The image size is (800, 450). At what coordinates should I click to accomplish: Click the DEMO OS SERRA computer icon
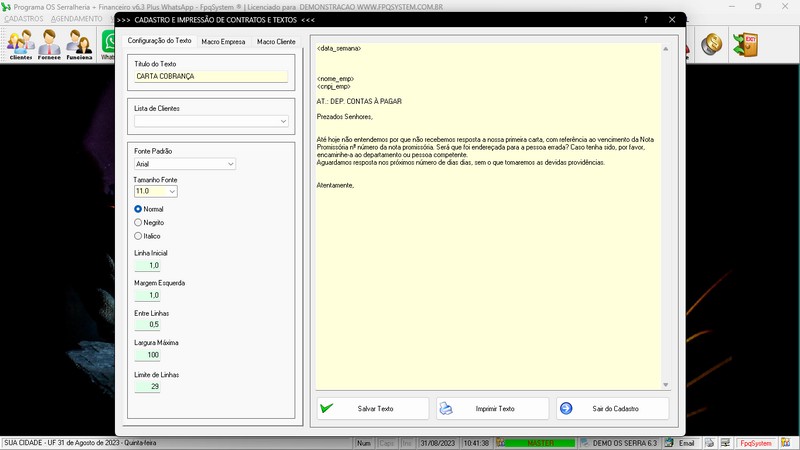[x=584, y=443]
